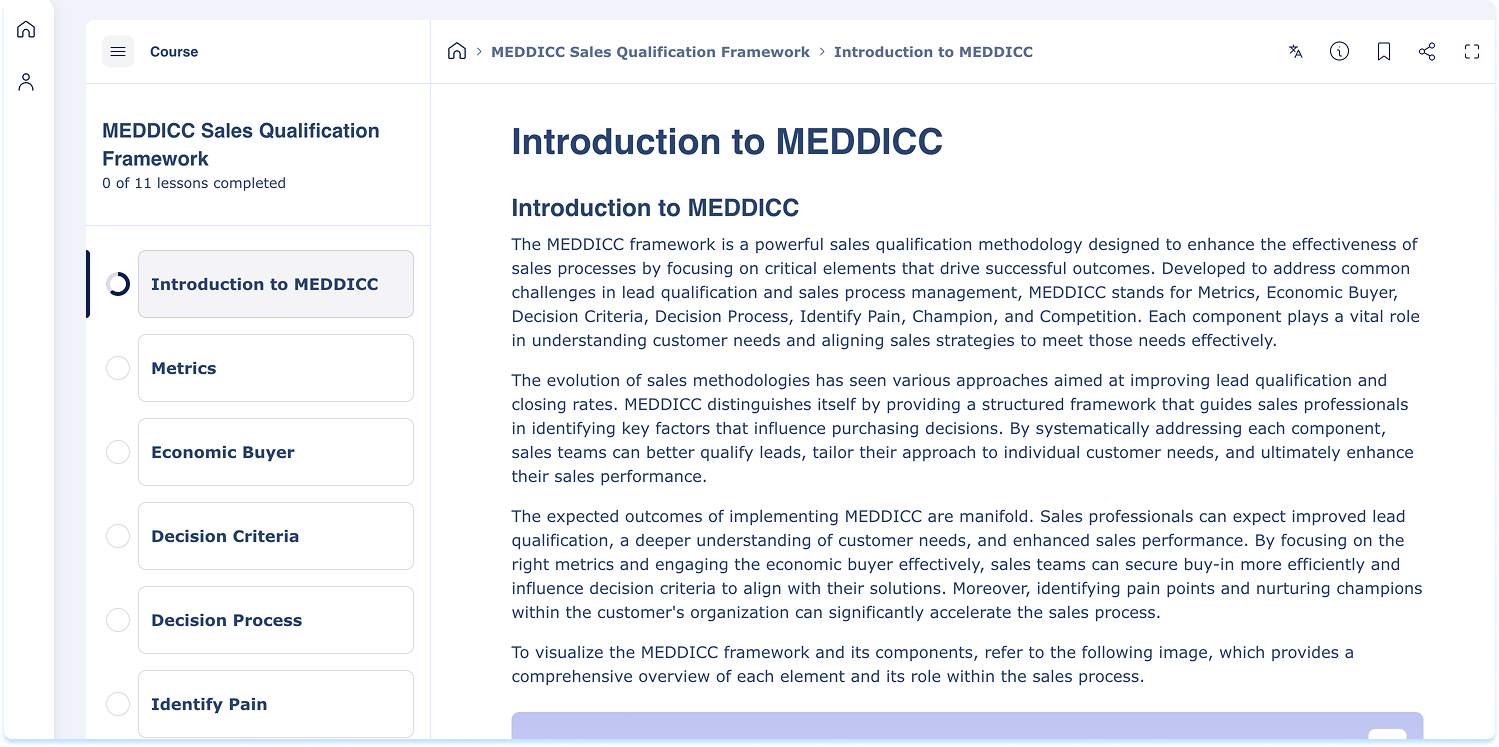Open the Decision Process lesson
Viewport: 1499px width, 747px height.
coord(275,620)
